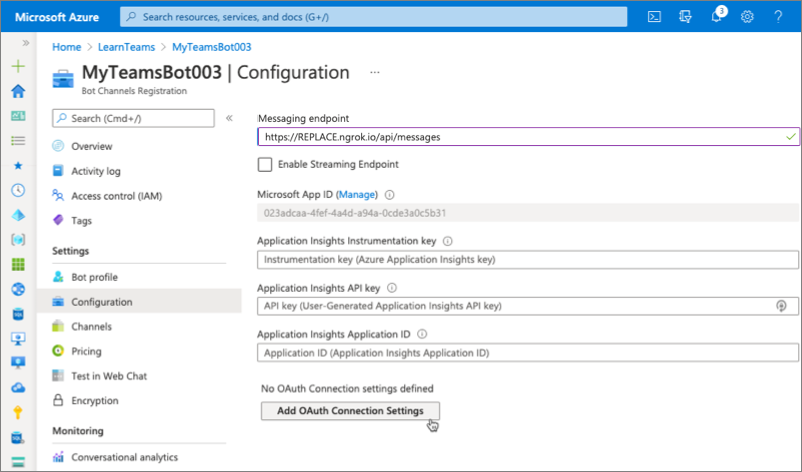Toggle Enable Streaming Endpoint checkbox

tap(265, 165)
